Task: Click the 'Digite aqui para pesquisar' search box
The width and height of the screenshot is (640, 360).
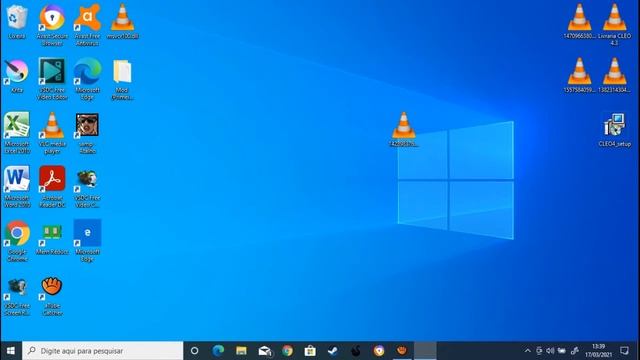Action: (102, 351)
